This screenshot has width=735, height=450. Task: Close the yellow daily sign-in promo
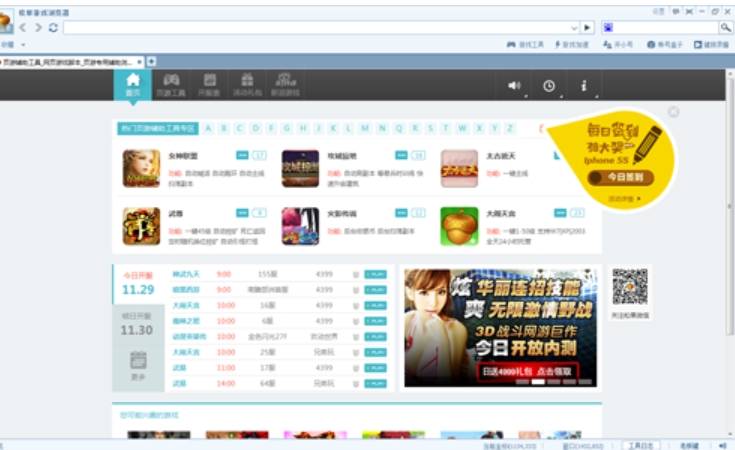(673, 112)
